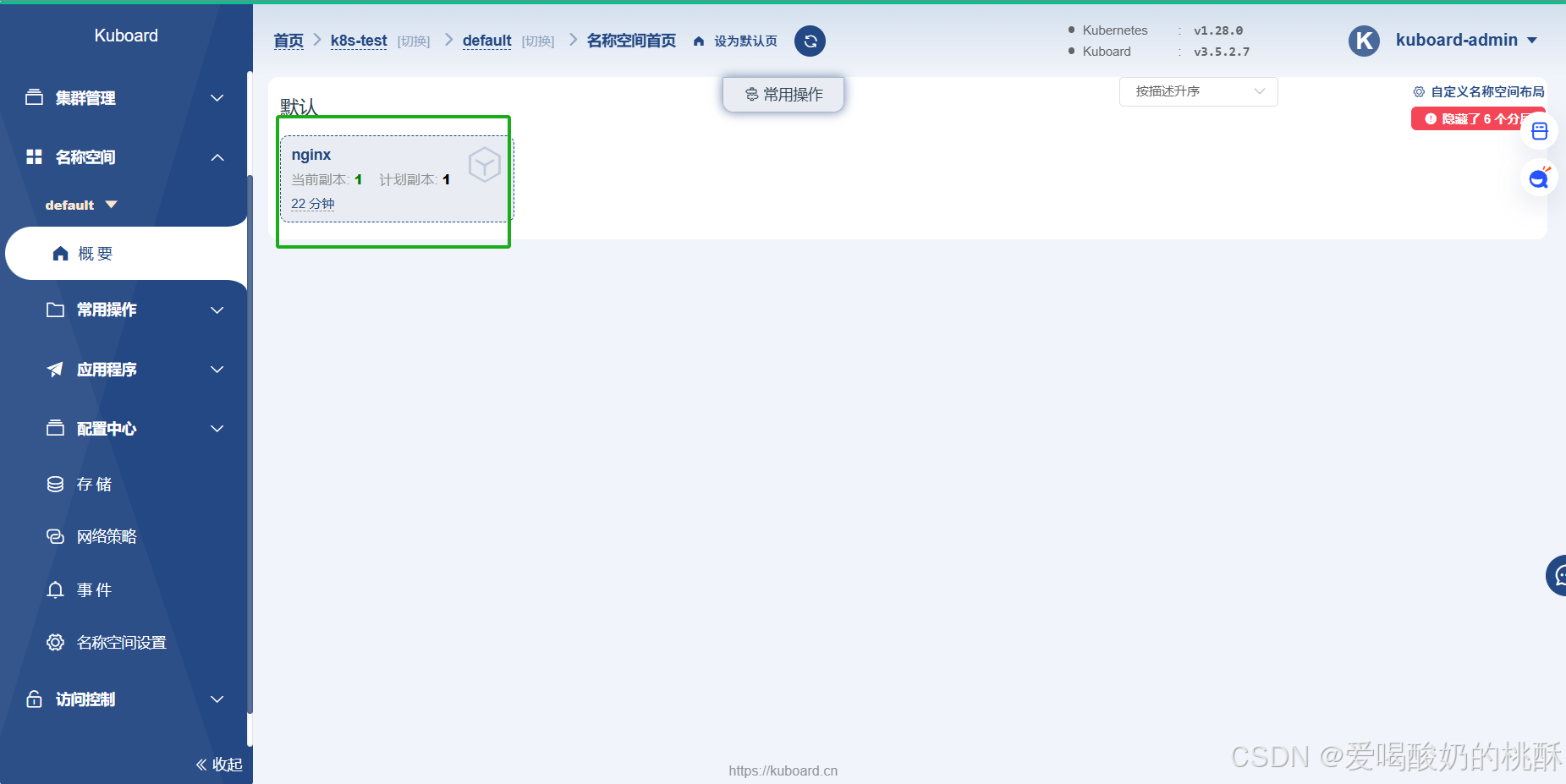Click the refresh icon button in header

[x=810, y=41]
